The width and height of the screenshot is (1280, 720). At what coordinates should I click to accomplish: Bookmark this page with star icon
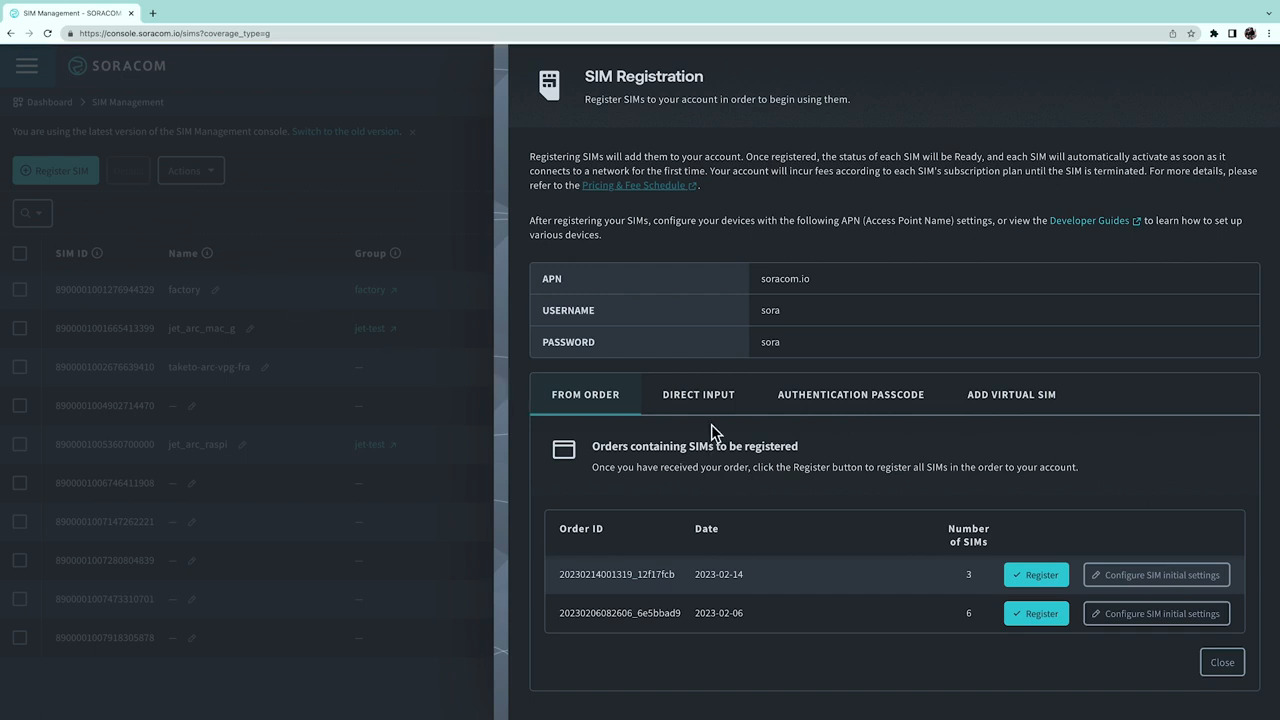[x=1191, y=33]
